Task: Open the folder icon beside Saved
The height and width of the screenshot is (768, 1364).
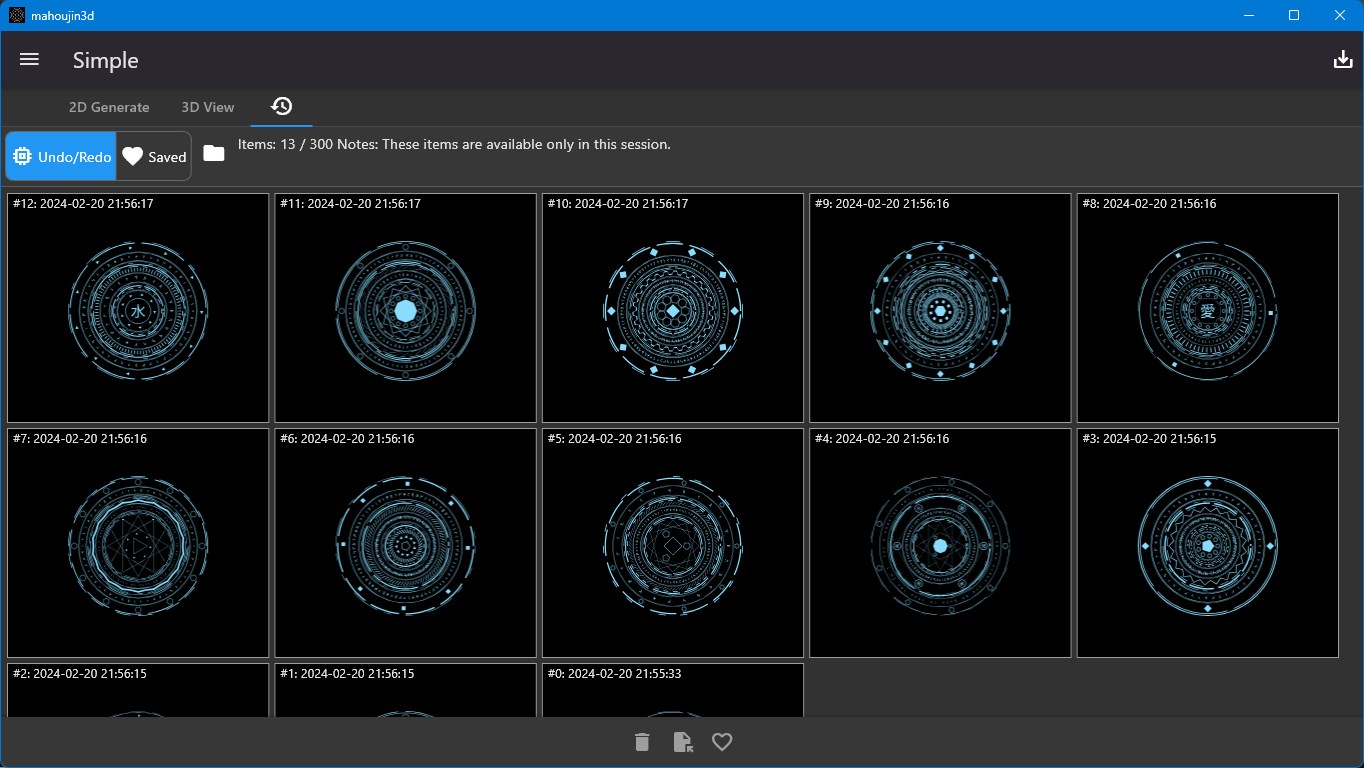Action: [x=214, y=153]
